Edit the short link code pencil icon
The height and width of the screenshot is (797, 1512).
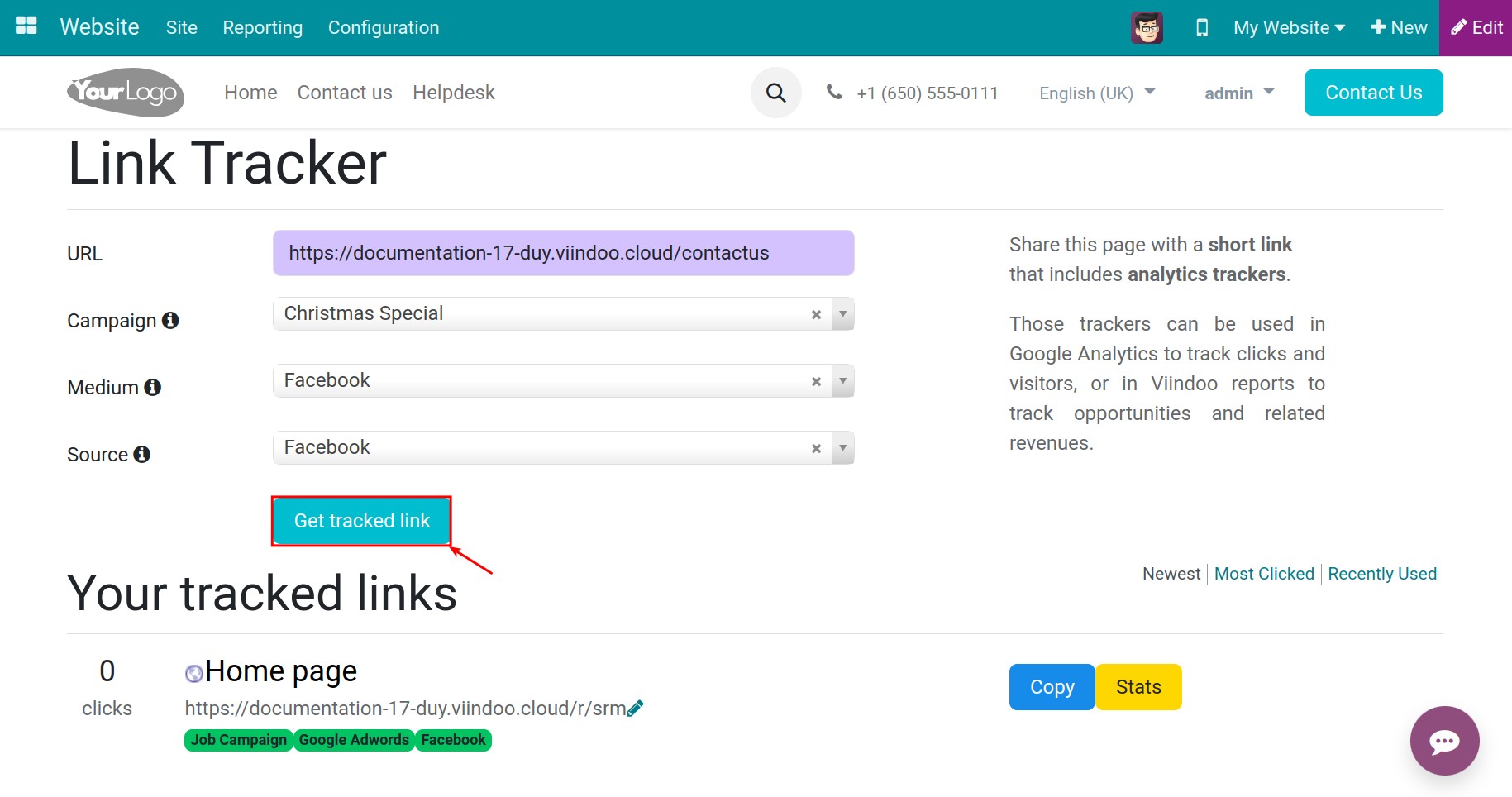coord(635,709)
